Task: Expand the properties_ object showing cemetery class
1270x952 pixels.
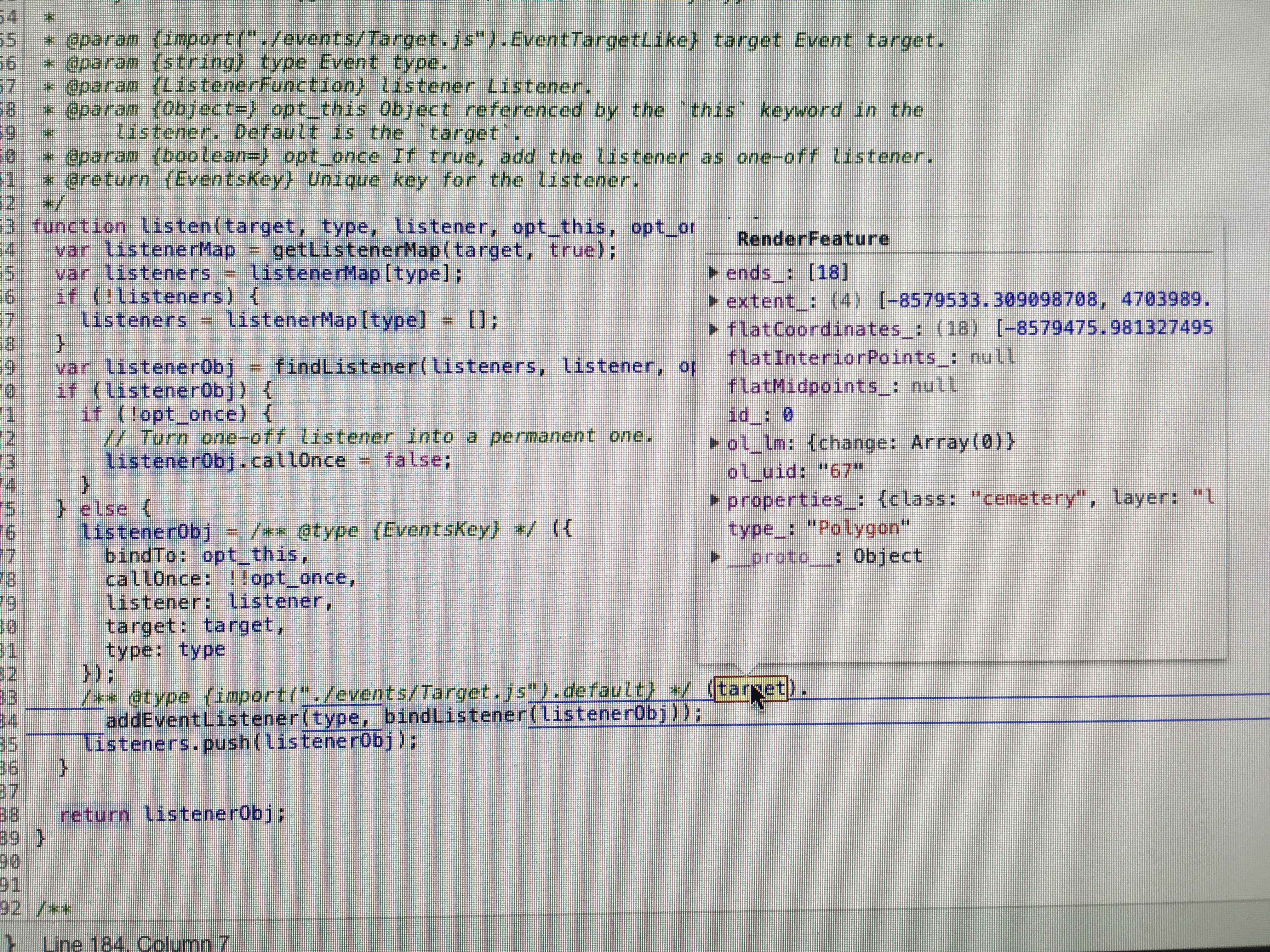Action: [714, 499]
